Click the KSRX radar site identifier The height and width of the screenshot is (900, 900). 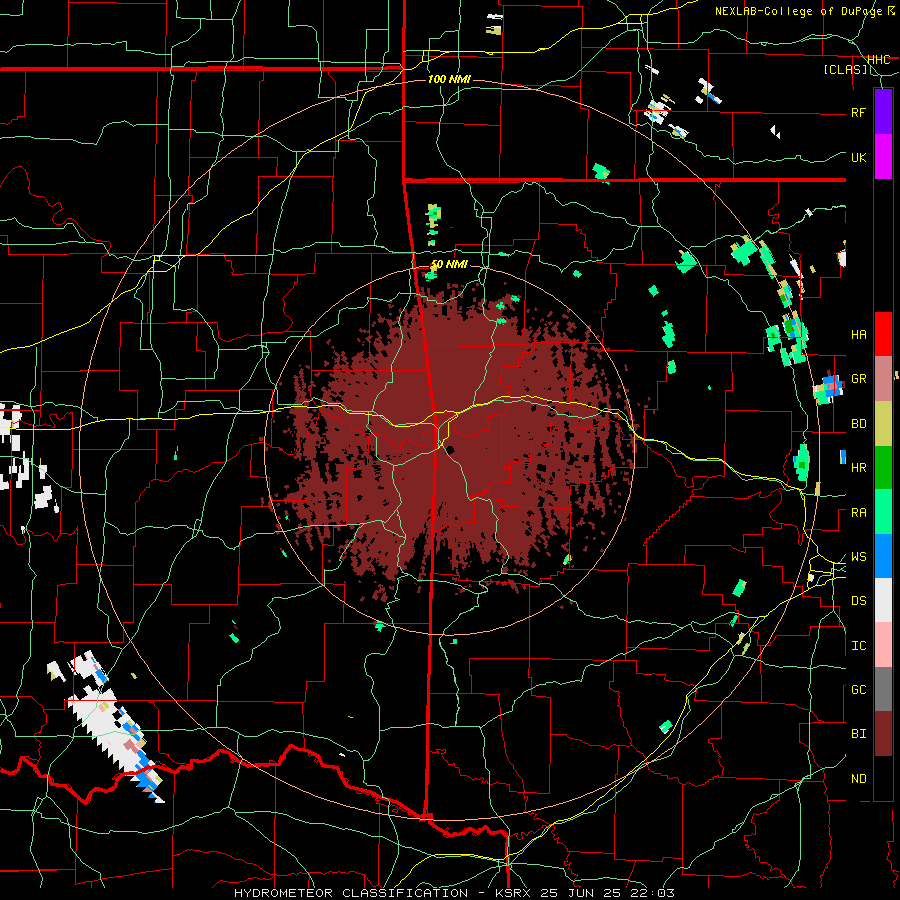[513, 893]
